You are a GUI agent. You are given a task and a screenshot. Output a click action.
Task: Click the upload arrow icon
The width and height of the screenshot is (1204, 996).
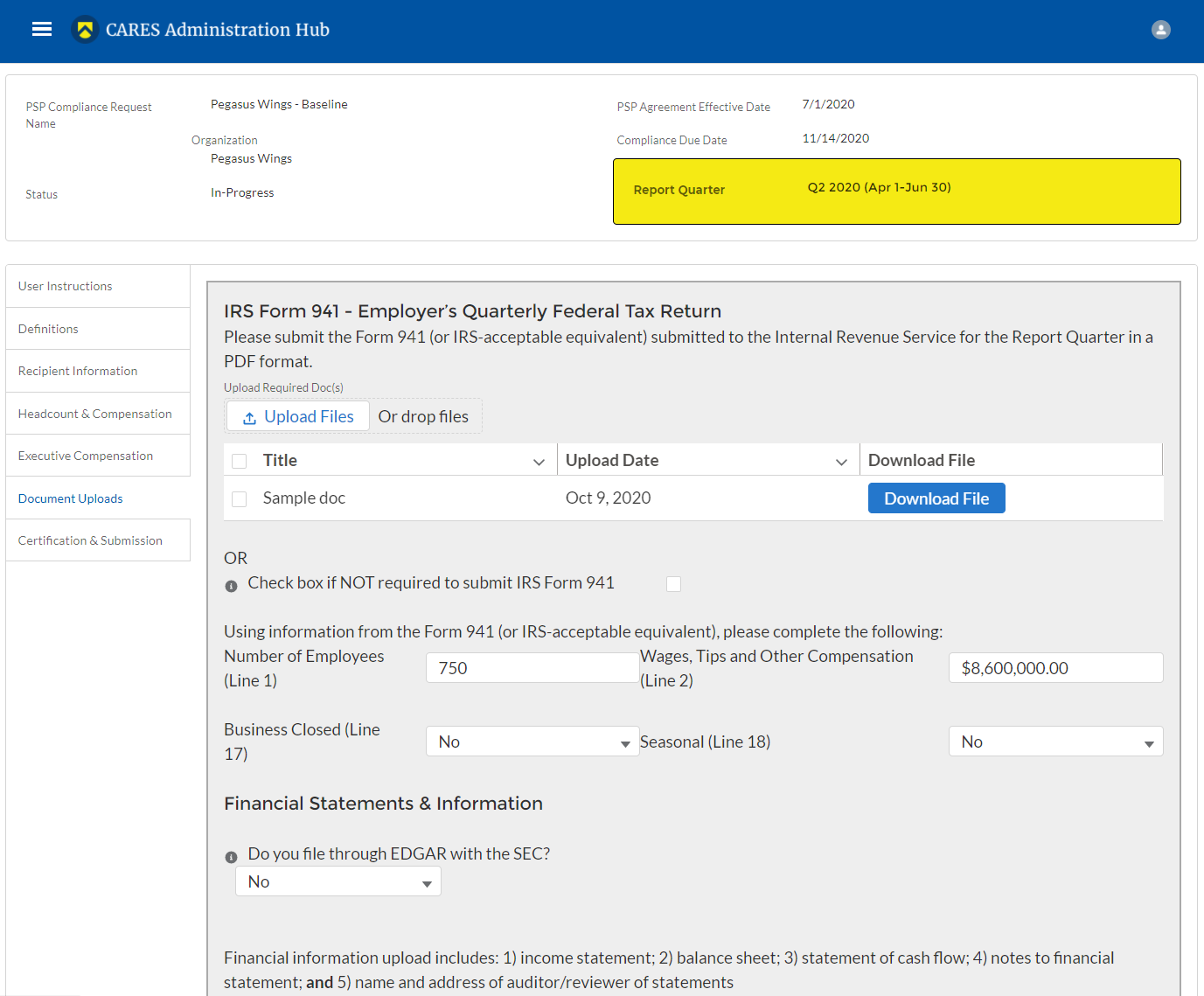pyautogui.click(x=249, y=418)
